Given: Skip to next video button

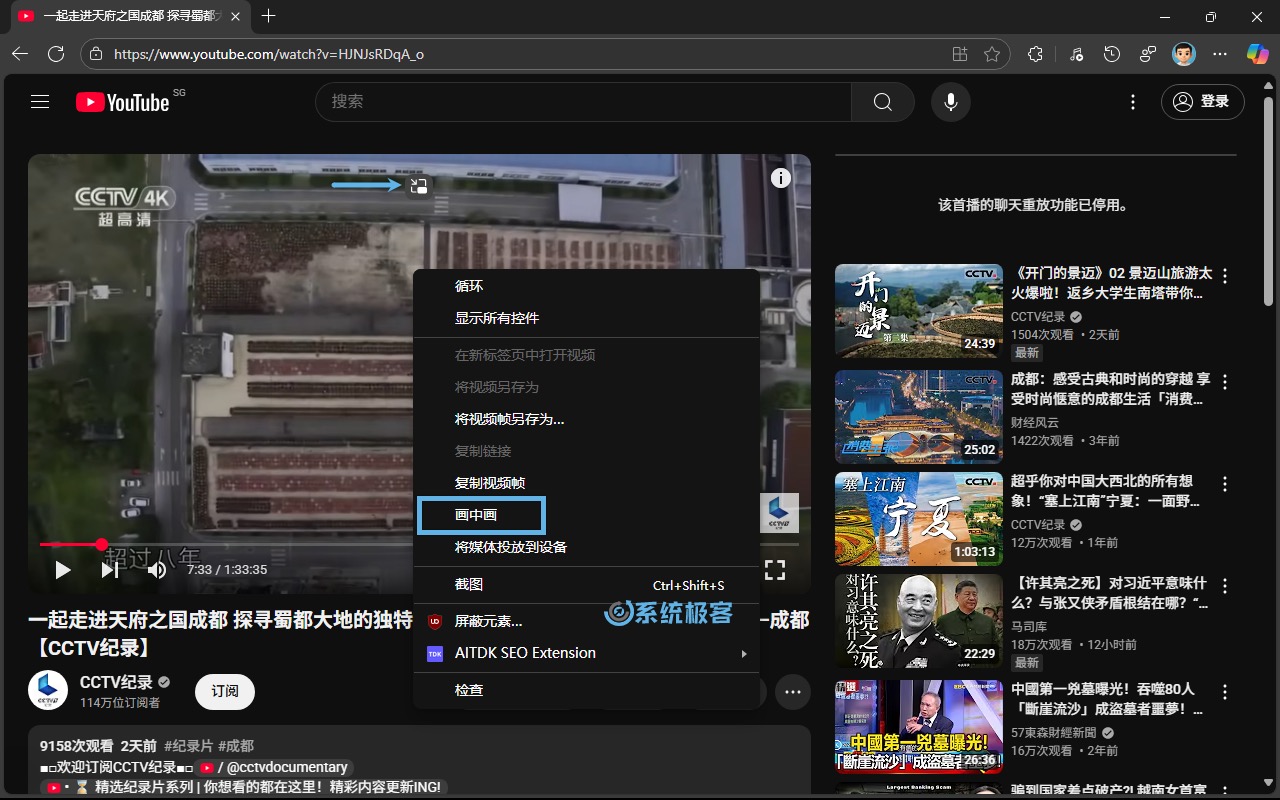Looking at the screenshot, I should pyautogui.click(x=110, y=570).
